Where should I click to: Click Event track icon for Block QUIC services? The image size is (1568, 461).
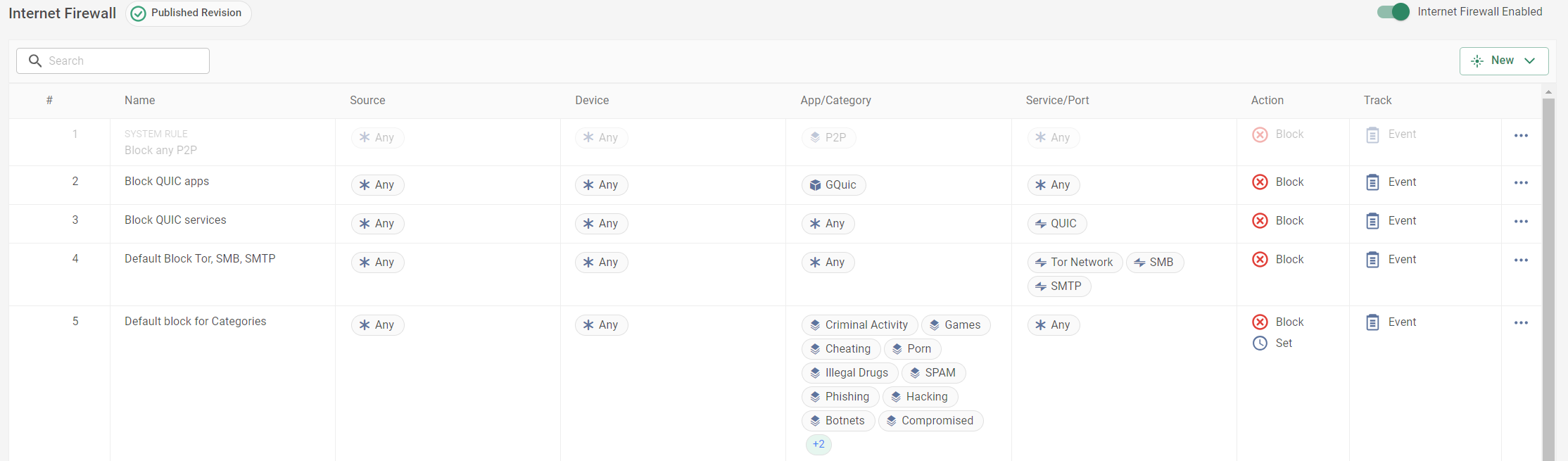click(1372, 221)
